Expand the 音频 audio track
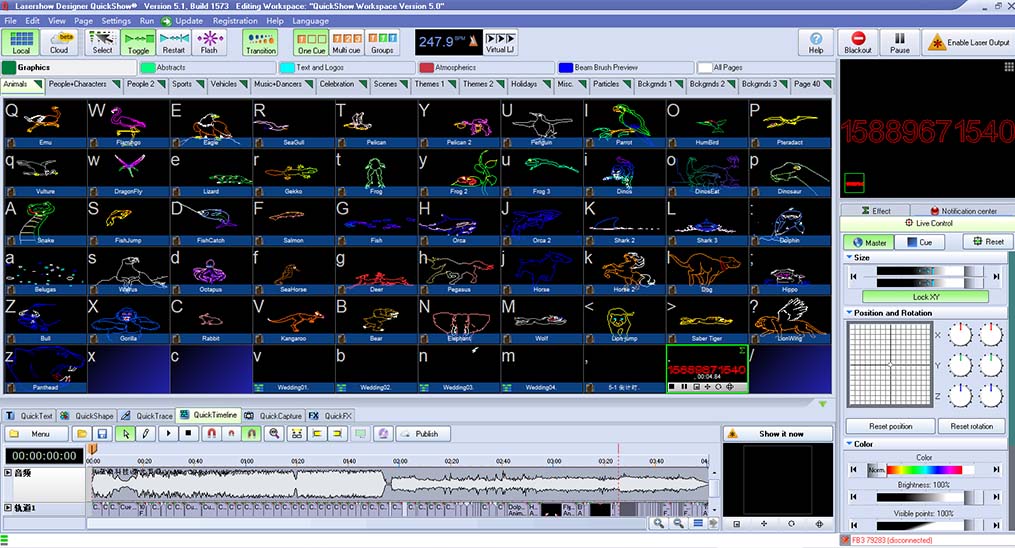Screen dimensions: 1015x548 8,473
